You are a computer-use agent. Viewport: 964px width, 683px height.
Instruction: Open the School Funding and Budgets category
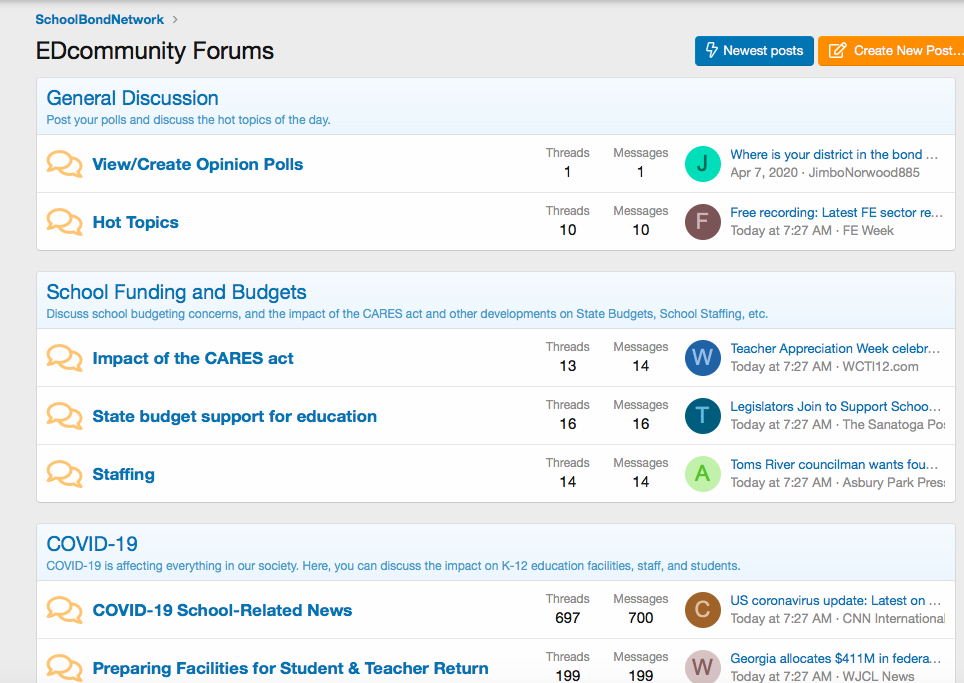tap(176, 292)
